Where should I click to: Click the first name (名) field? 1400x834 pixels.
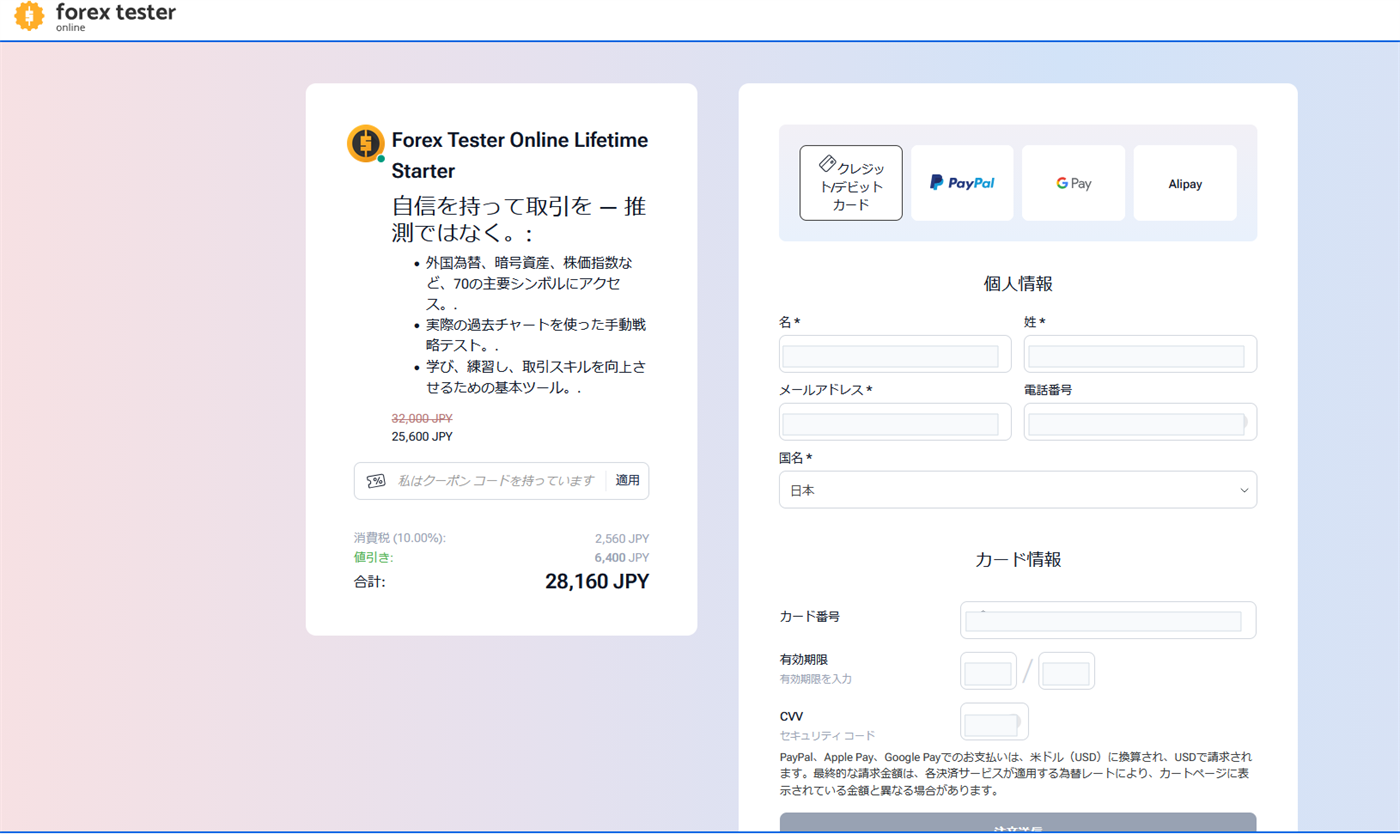[x=895, y=354]
